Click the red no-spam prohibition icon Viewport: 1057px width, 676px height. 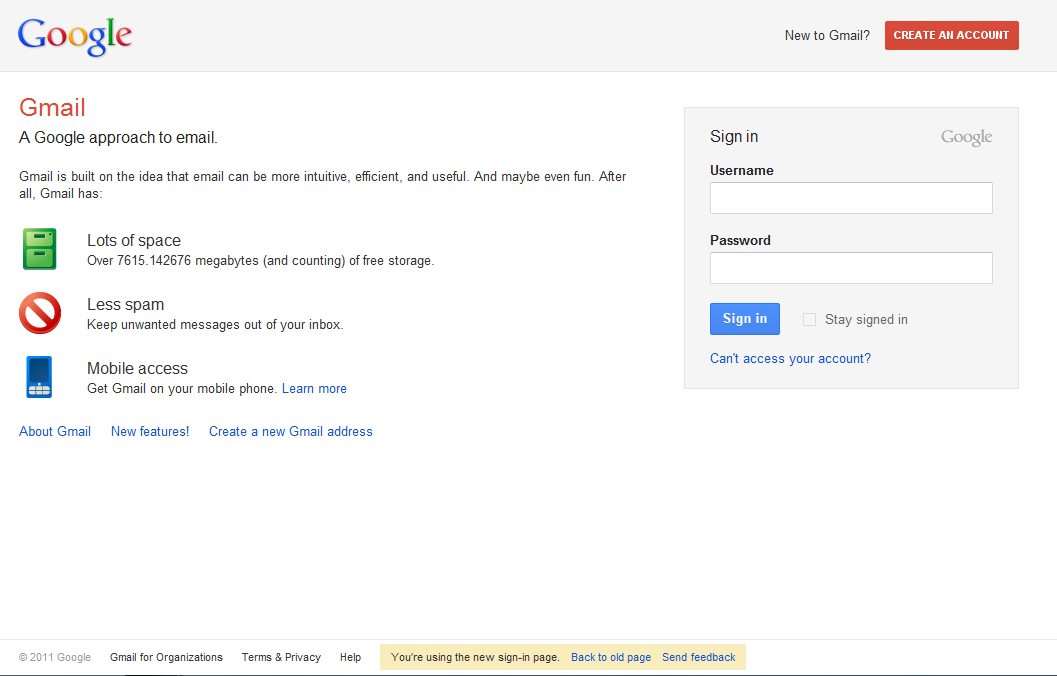40,313
